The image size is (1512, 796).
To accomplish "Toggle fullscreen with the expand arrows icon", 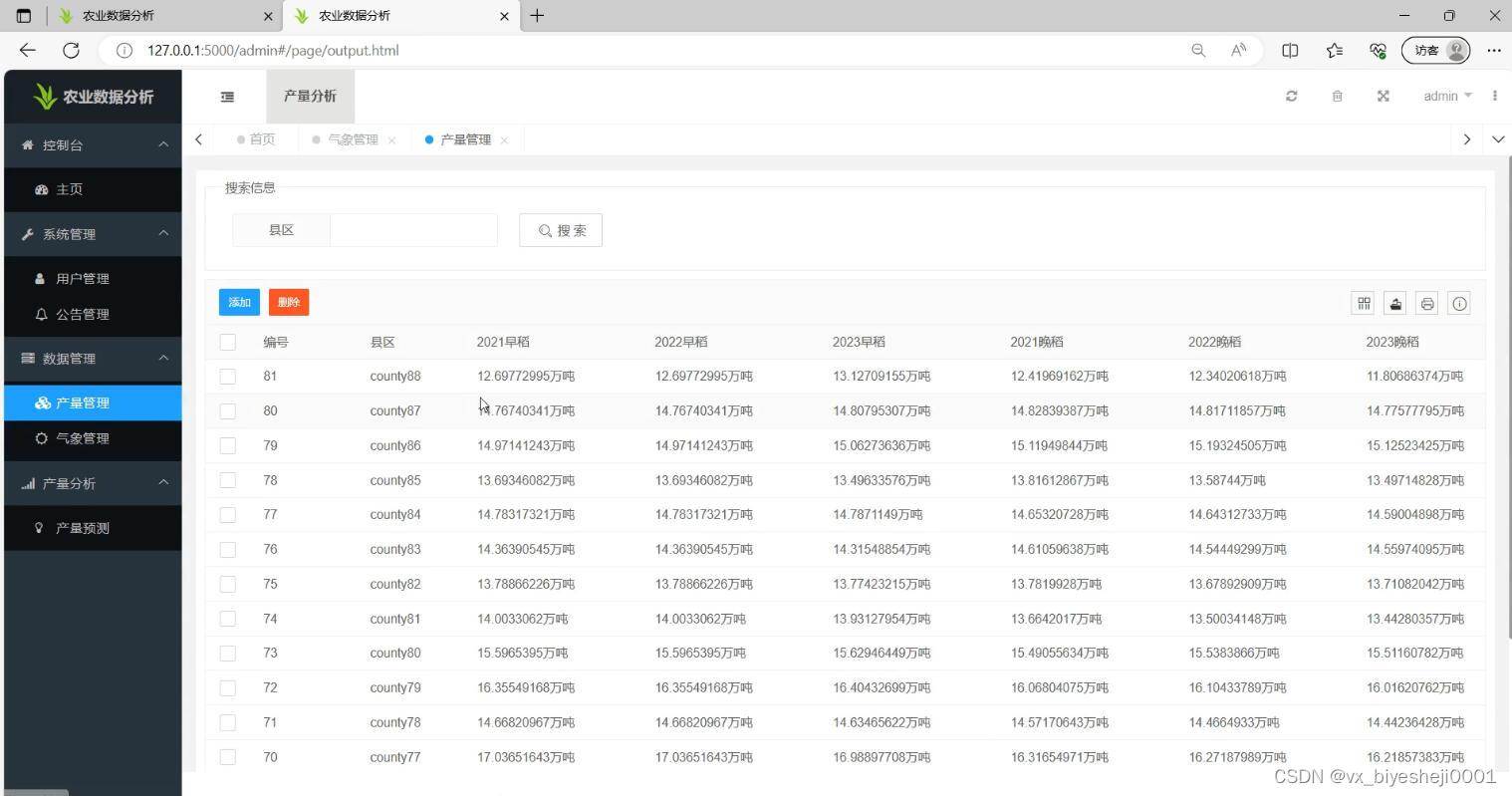I will point(1383,96).
